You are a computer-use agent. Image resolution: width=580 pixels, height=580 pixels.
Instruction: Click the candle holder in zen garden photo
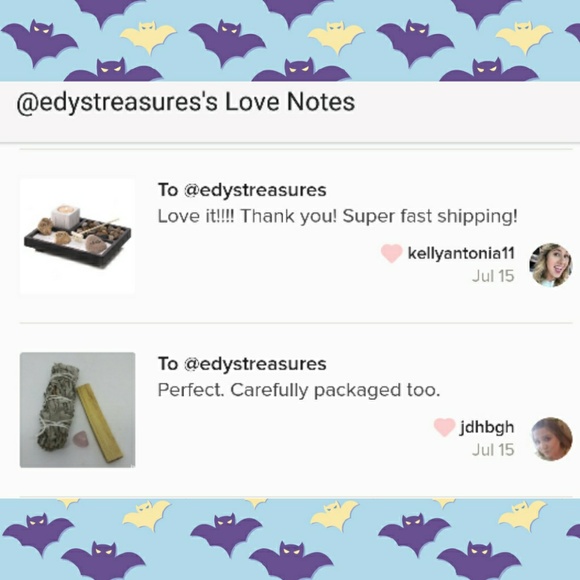[x=66, y=216]
